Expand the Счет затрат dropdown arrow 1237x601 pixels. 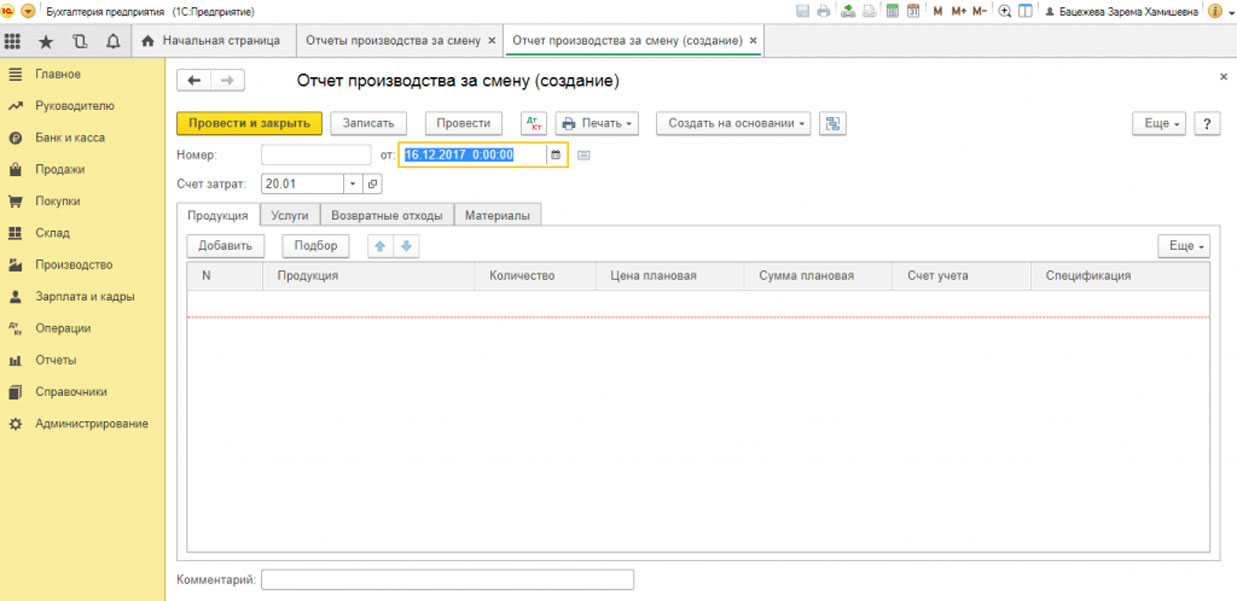tap(352, 184)
